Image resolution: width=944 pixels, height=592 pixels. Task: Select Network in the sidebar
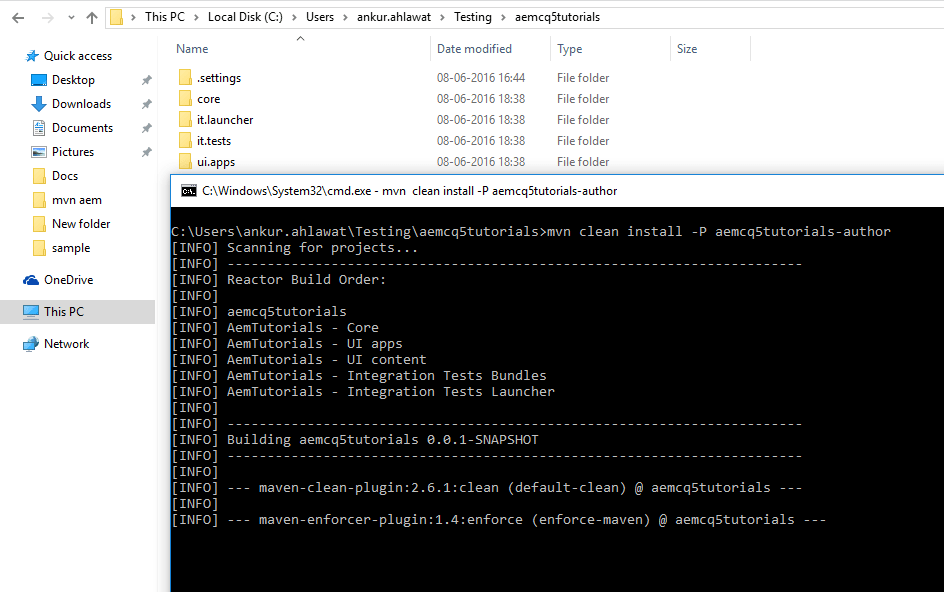[69, 343]
